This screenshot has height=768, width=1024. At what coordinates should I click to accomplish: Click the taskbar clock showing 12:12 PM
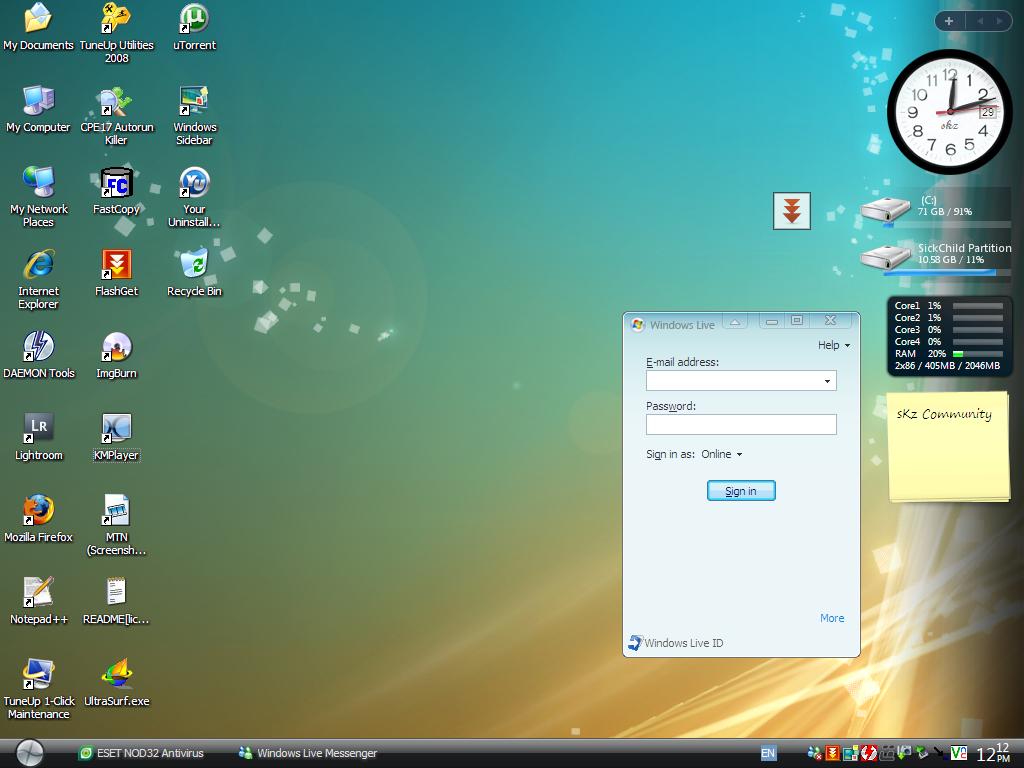coord(994,753)
